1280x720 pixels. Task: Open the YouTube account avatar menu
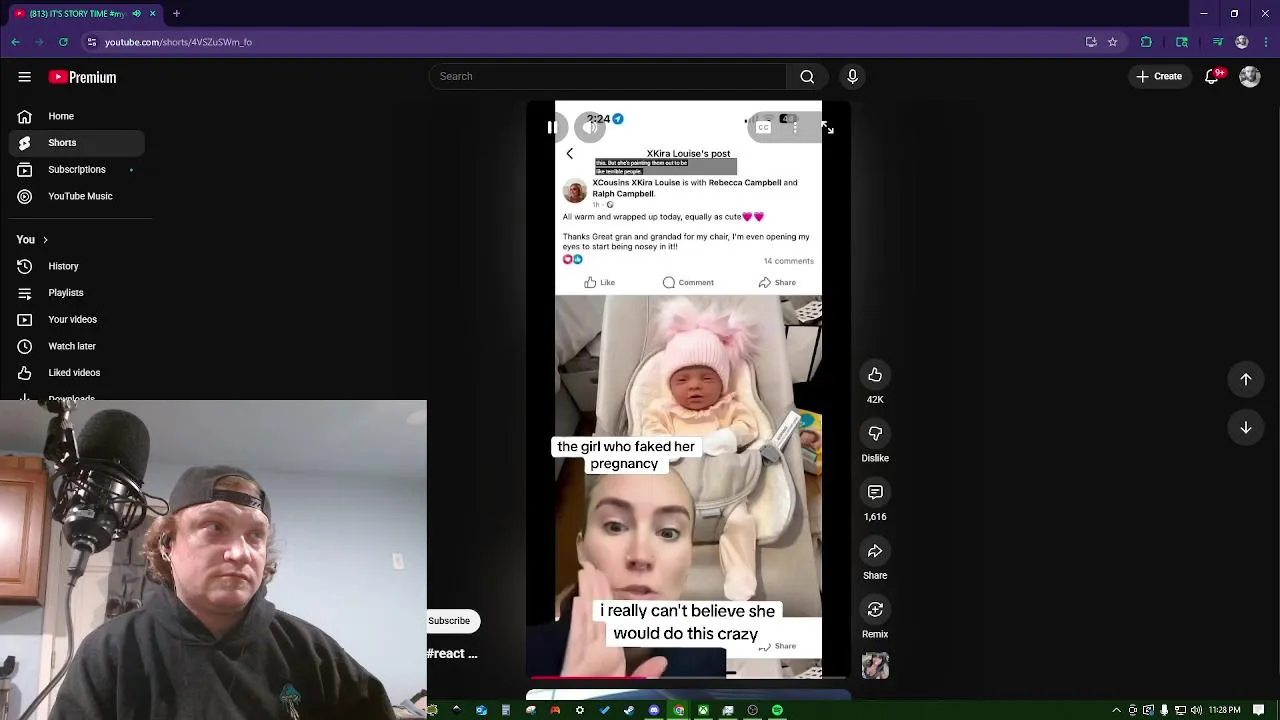1250,76
